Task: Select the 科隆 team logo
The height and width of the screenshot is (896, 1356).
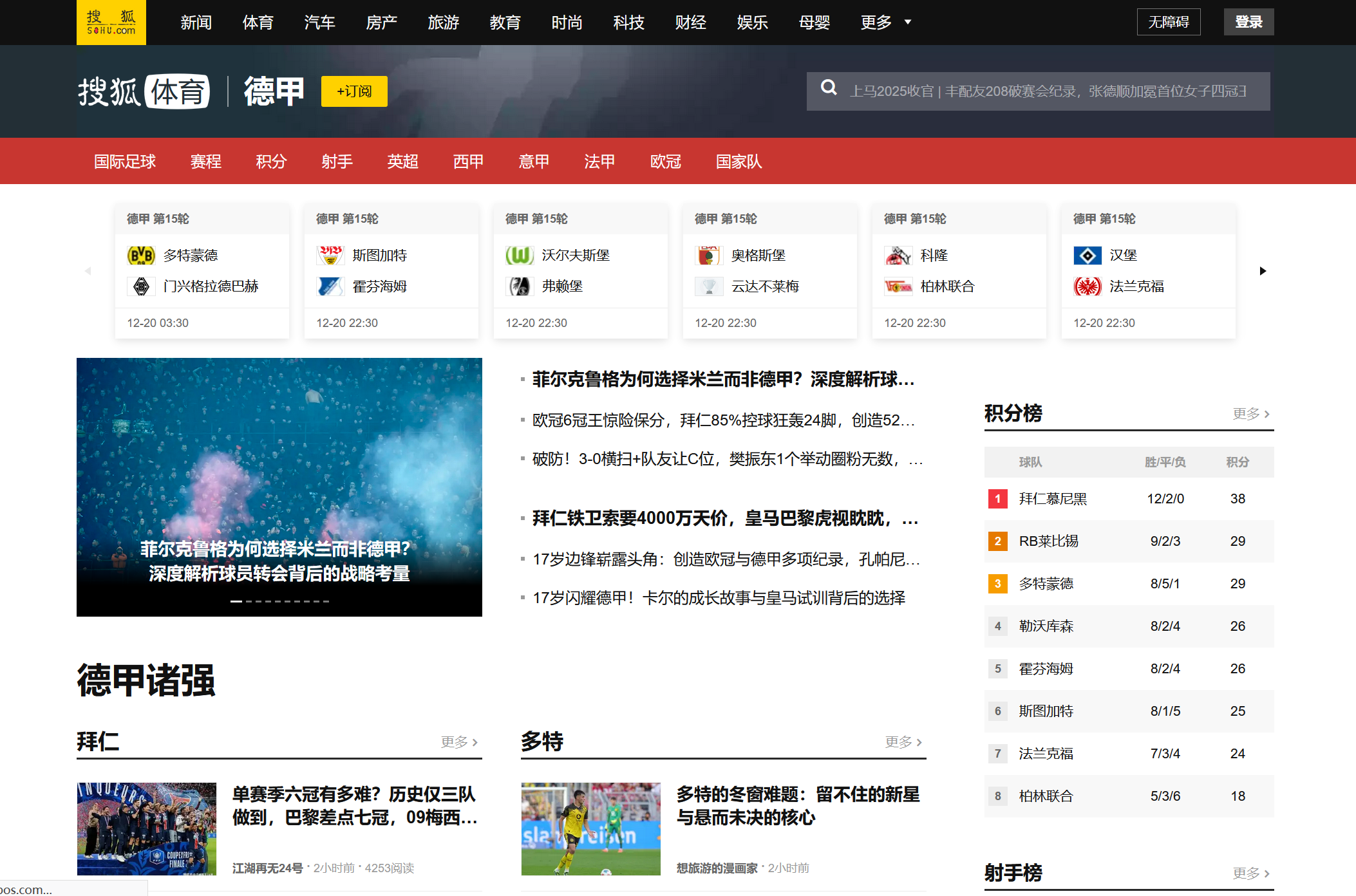Action: click(898, 255)
